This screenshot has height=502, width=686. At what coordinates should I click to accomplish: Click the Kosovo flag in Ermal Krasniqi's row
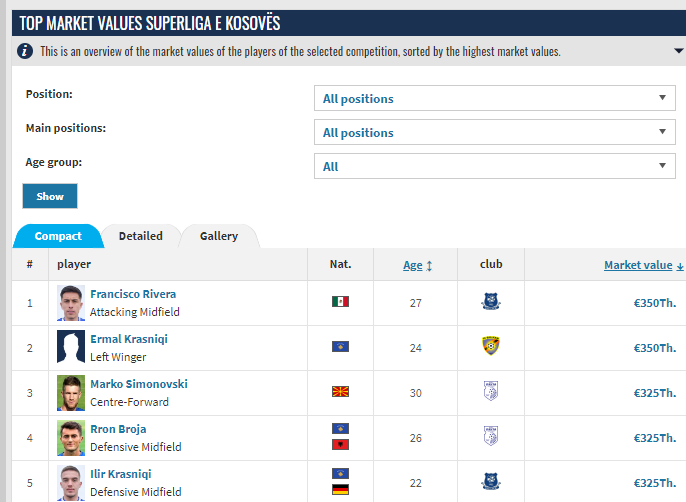pyautogui.click(x=340, y=347)
